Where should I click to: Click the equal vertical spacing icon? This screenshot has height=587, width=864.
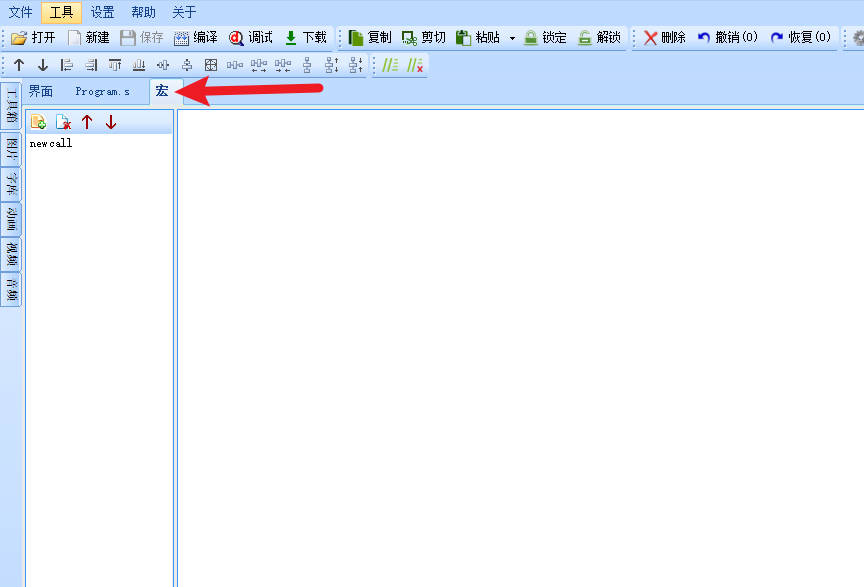pos(307,65)
